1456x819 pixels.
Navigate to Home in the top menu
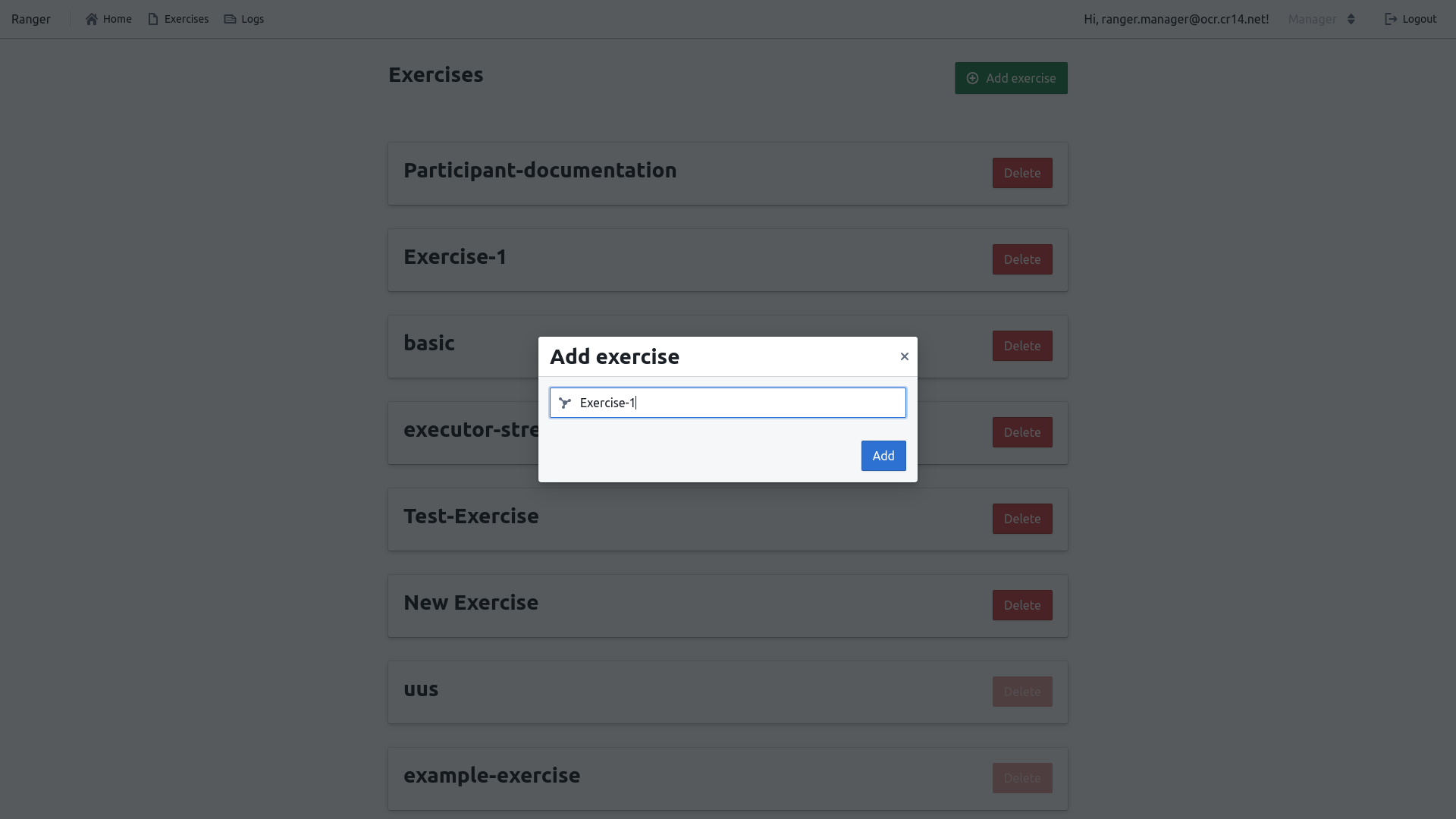[116, 18]
